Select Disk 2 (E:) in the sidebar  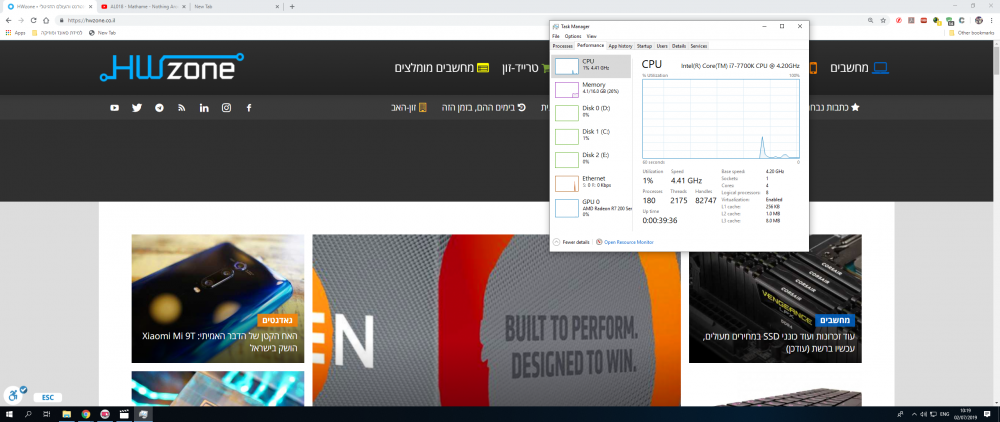pos(591,160)
